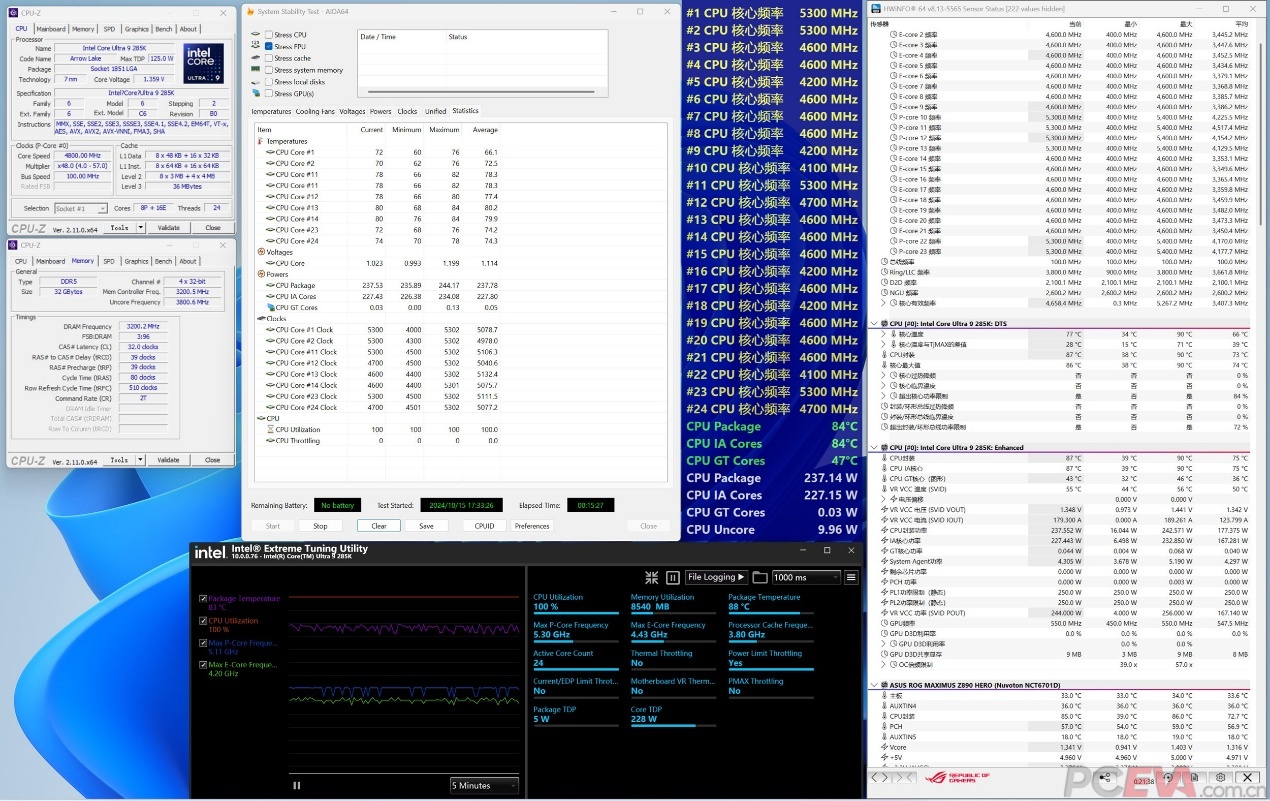Click the clock icon beside P-core 10 row

(893, 117)
